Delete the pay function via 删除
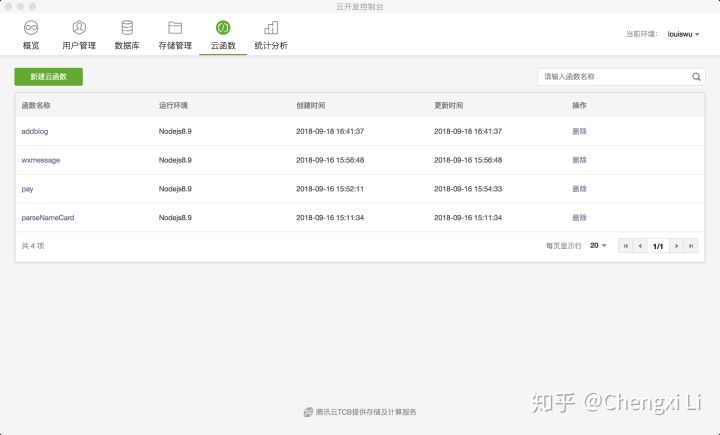This screenshot has width=720, height=435. tap(579, 189)
